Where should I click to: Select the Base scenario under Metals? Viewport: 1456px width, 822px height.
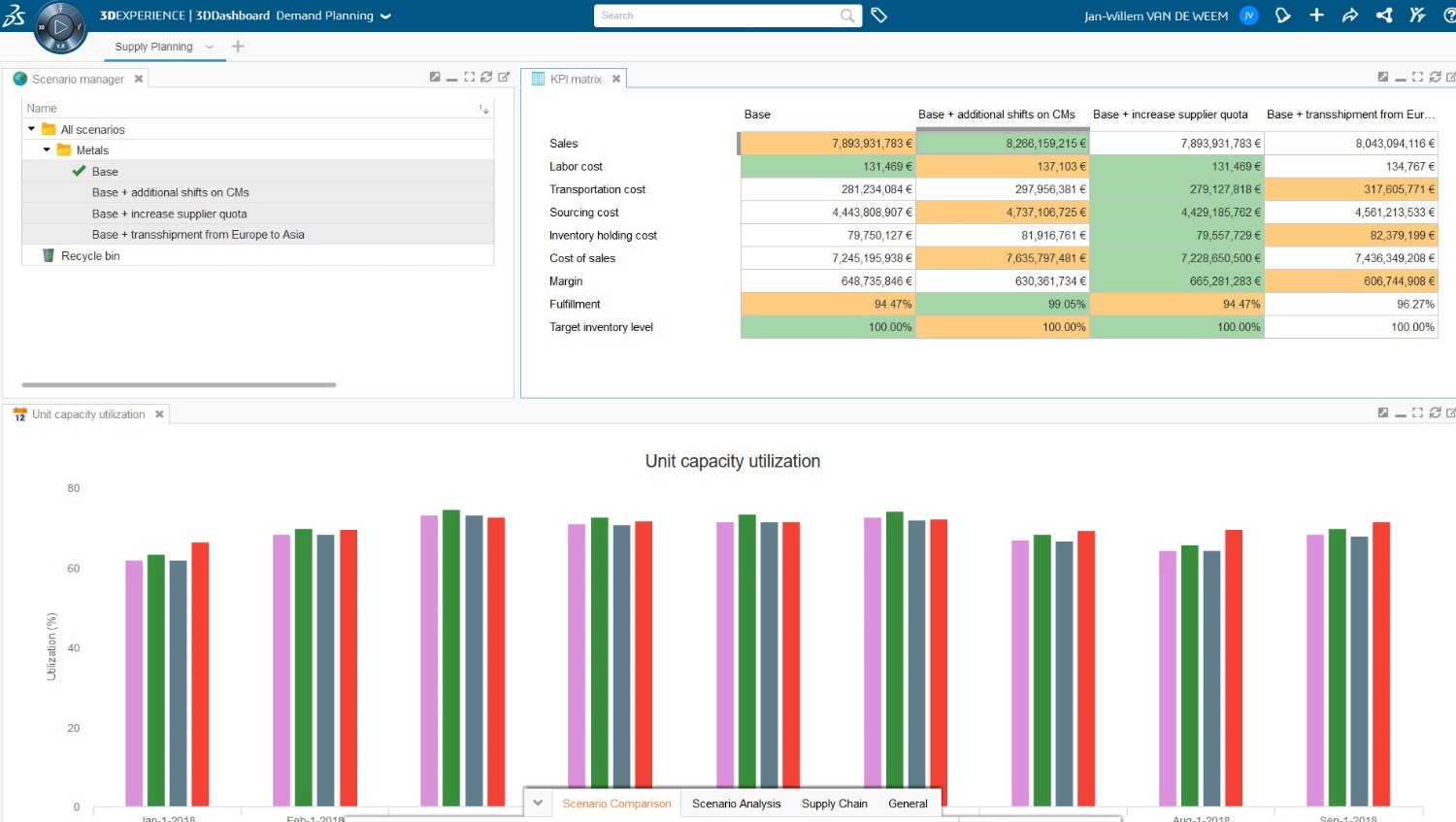coord(103,171)
